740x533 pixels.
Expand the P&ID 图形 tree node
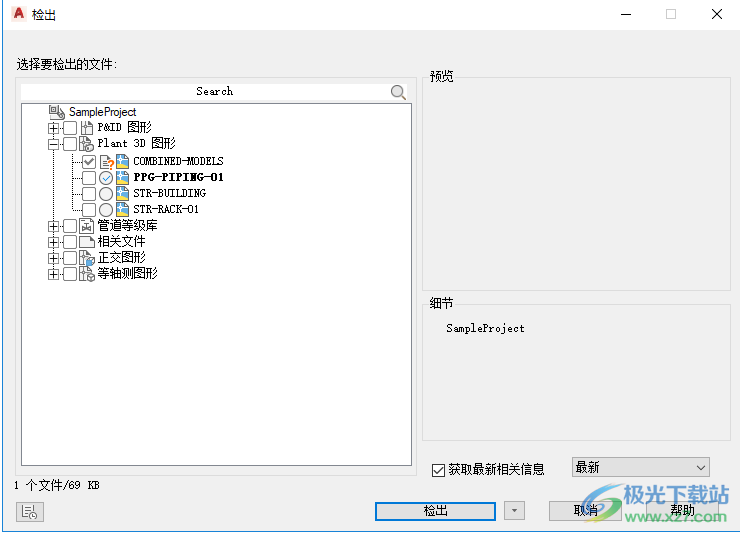coord(53,128)
